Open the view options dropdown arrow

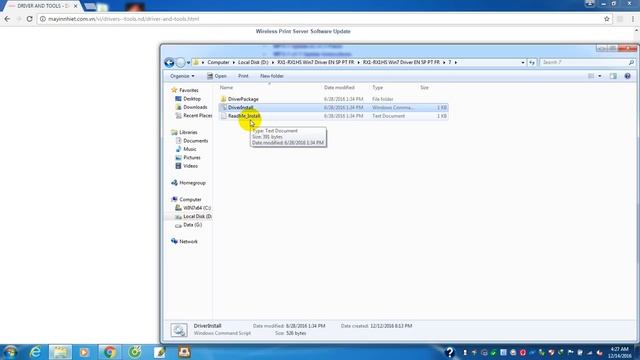(x=600, y=76)
